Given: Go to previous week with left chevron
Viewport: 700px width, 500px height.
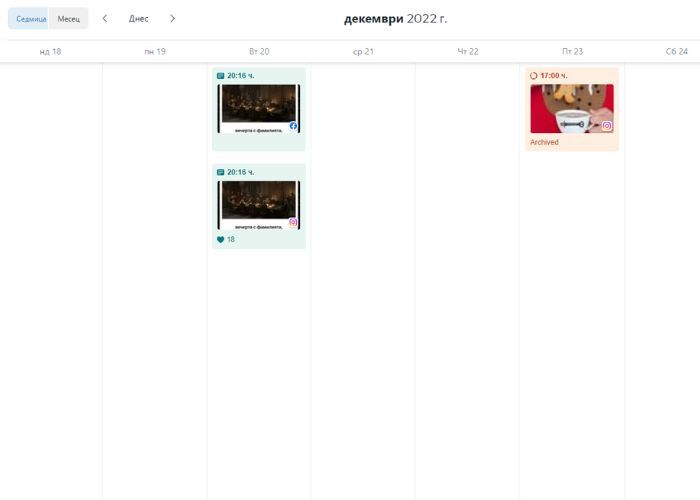Looking at the screenshot, I should [104, 19].
